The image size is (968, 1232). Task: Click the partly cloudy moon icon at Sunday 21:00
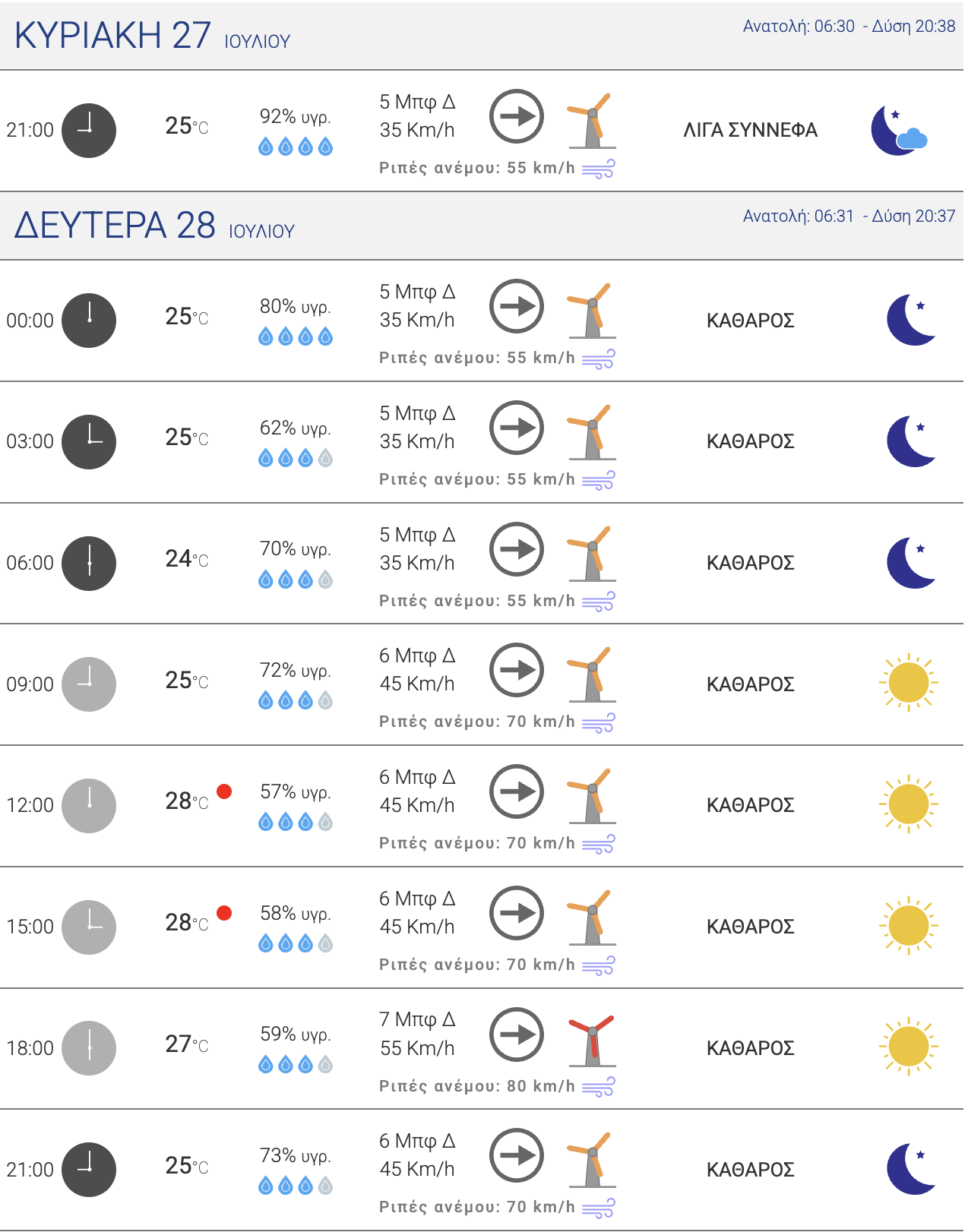(900, 131)
